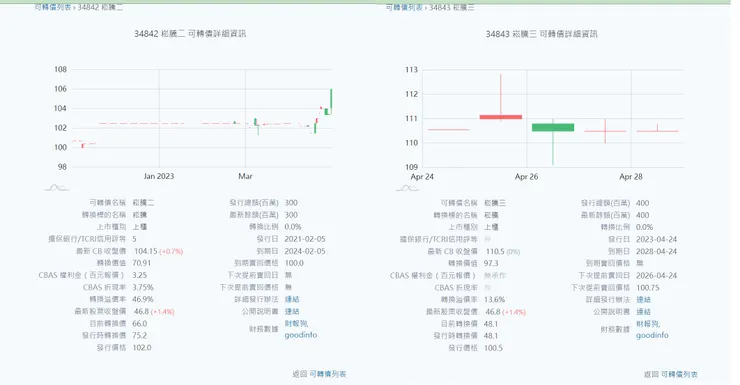Select Apr 26 axis label
Image resolution: width=740 pixels, height=385 pixels.
click(526, 176)
